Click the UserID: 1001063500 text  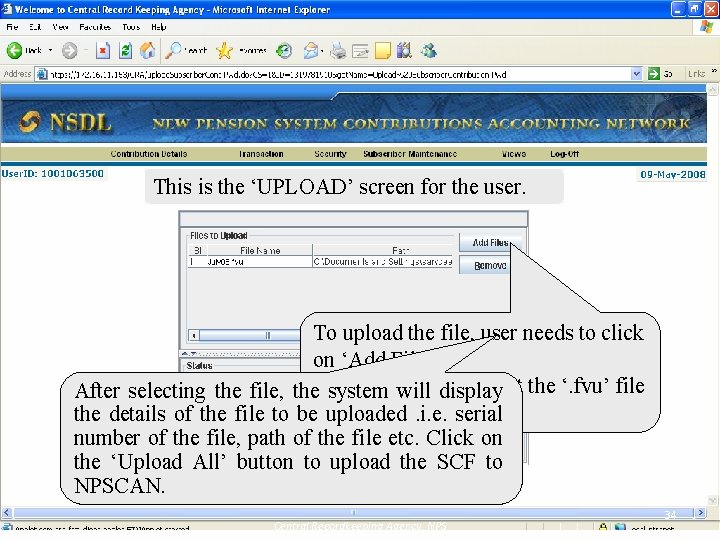tap(53, 174)
